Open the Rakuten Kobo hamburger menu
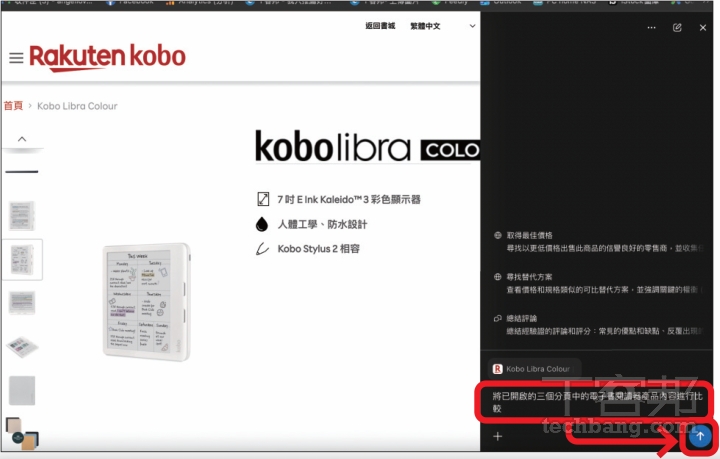The width and height of the screenshot is (720, 459). pos(16,58)
